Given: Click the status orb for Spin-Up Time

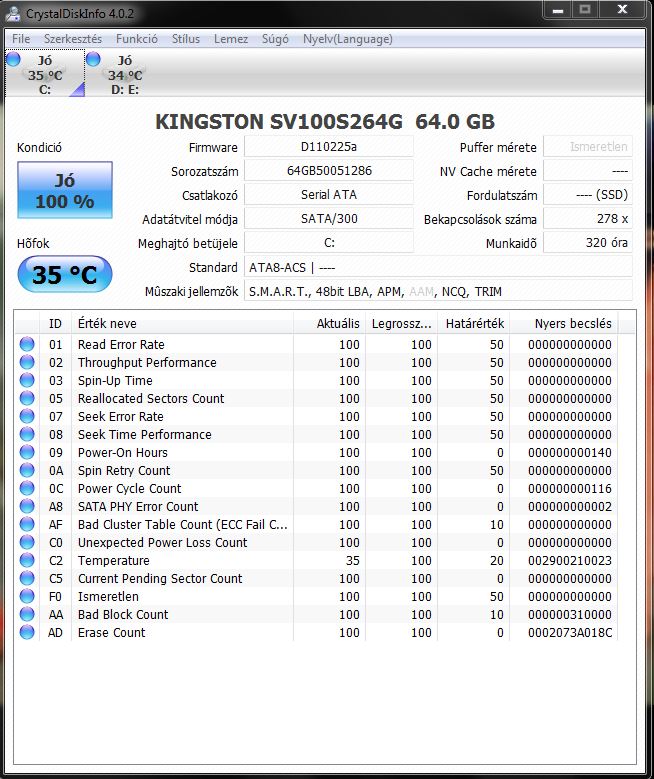Looking at the screenshot, I should coord(27,380).
